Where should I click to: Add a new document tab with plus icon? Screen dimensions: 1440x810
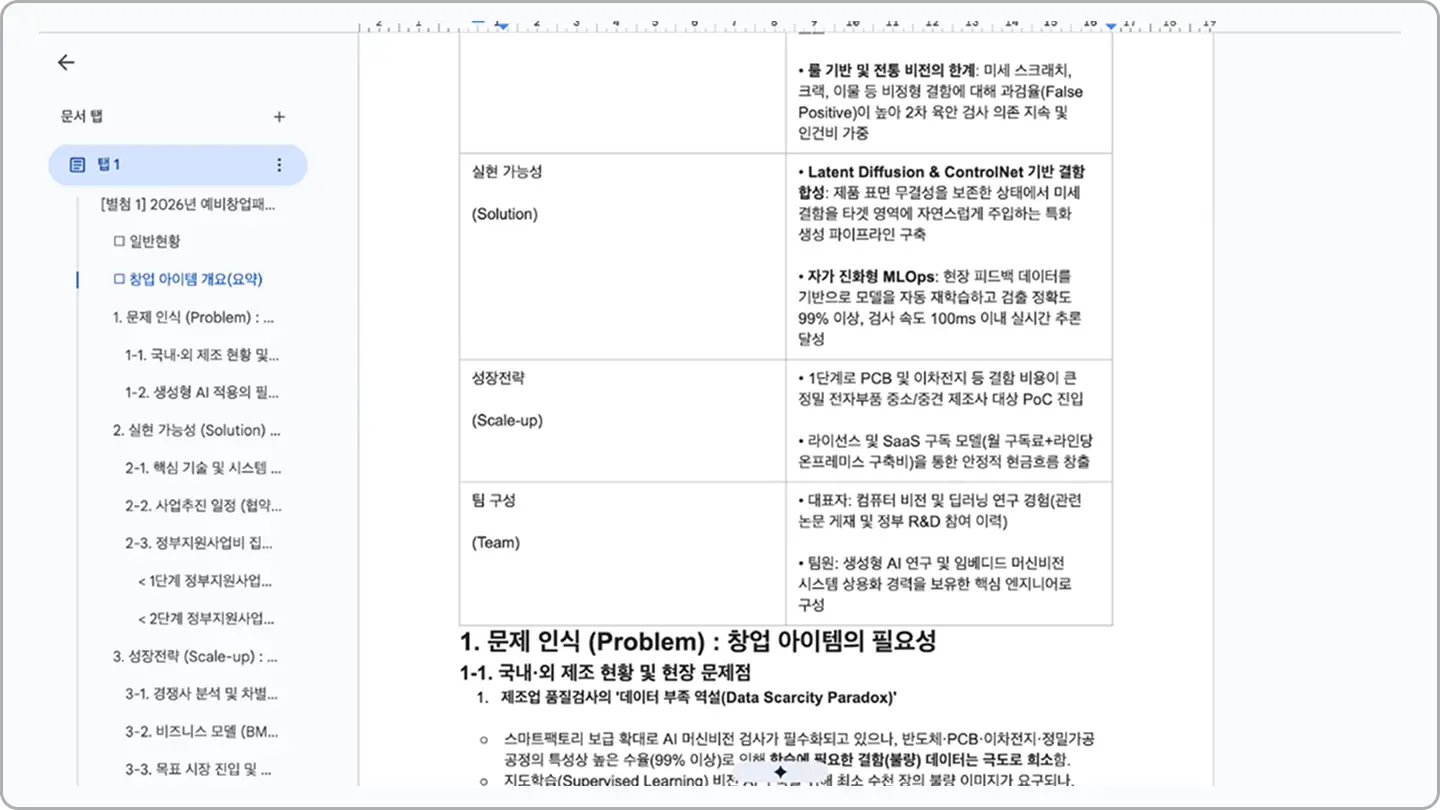(279, 117)
